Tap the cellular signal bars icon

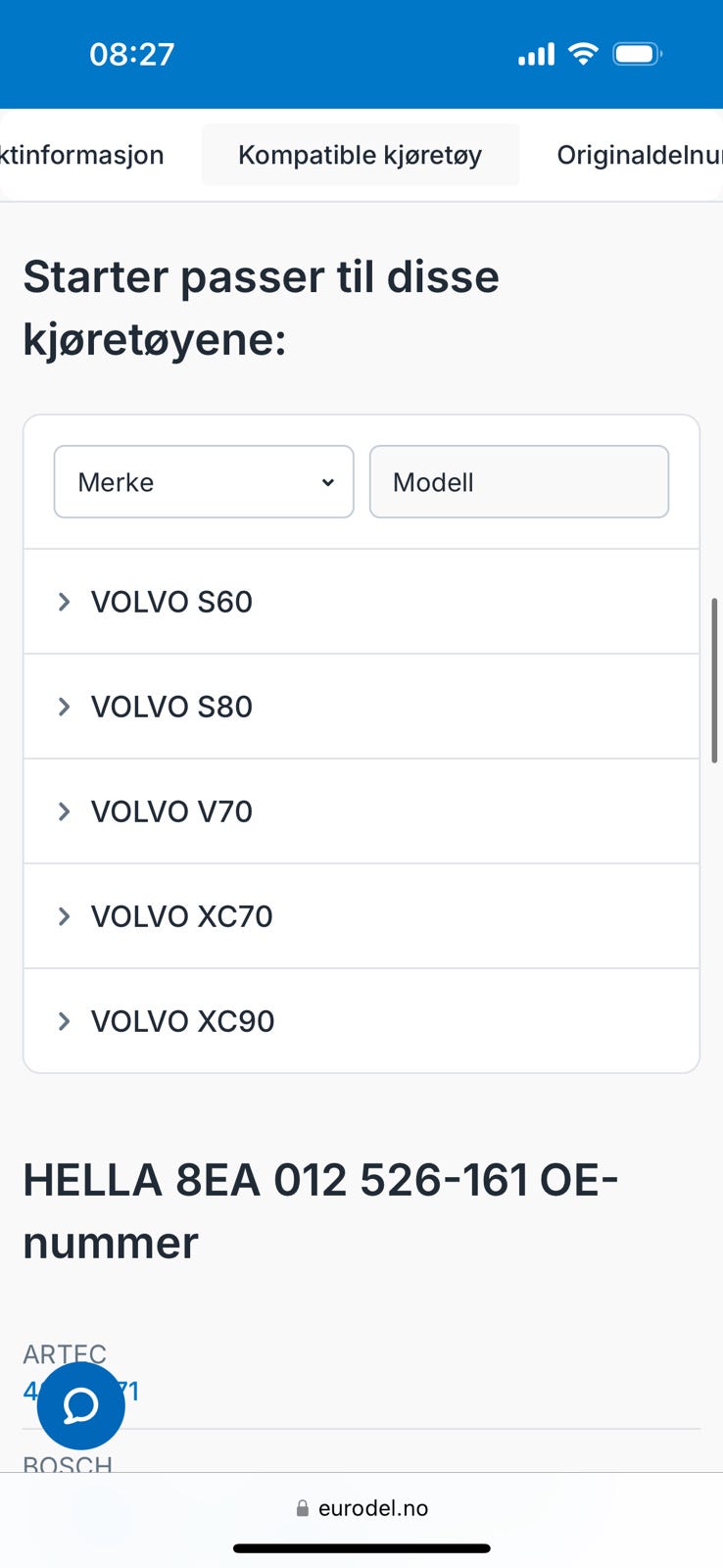click(x=536, y=55)
